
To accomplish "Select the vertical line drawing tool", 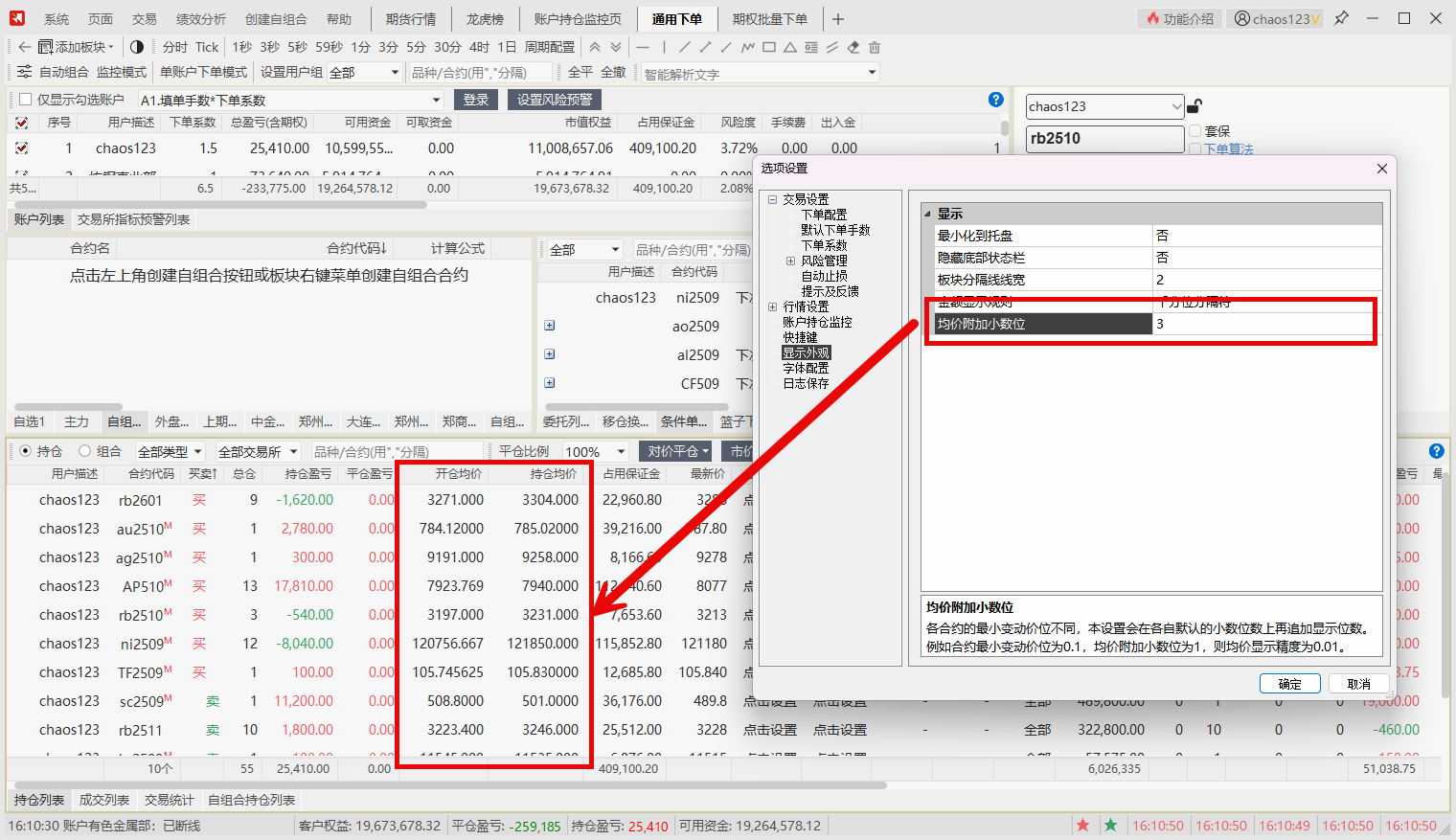I will tap(664, 47).
